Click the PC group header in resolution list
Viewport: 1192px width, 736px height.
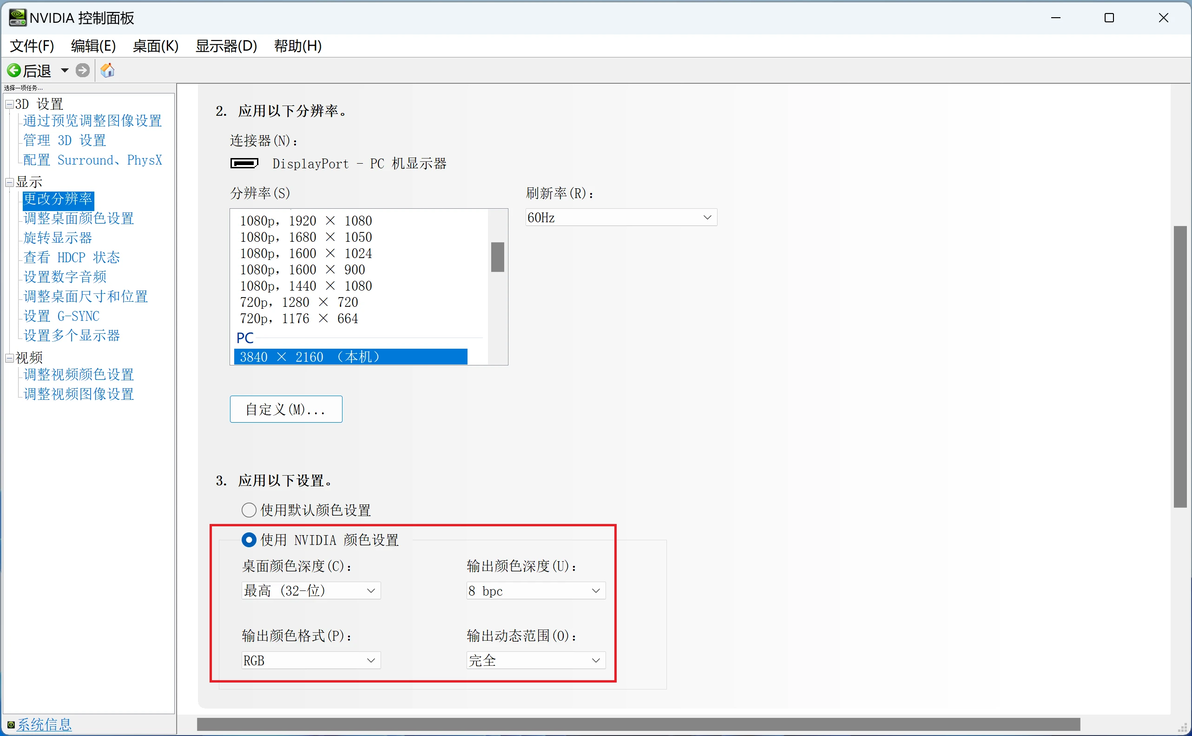tap(245, 338)
